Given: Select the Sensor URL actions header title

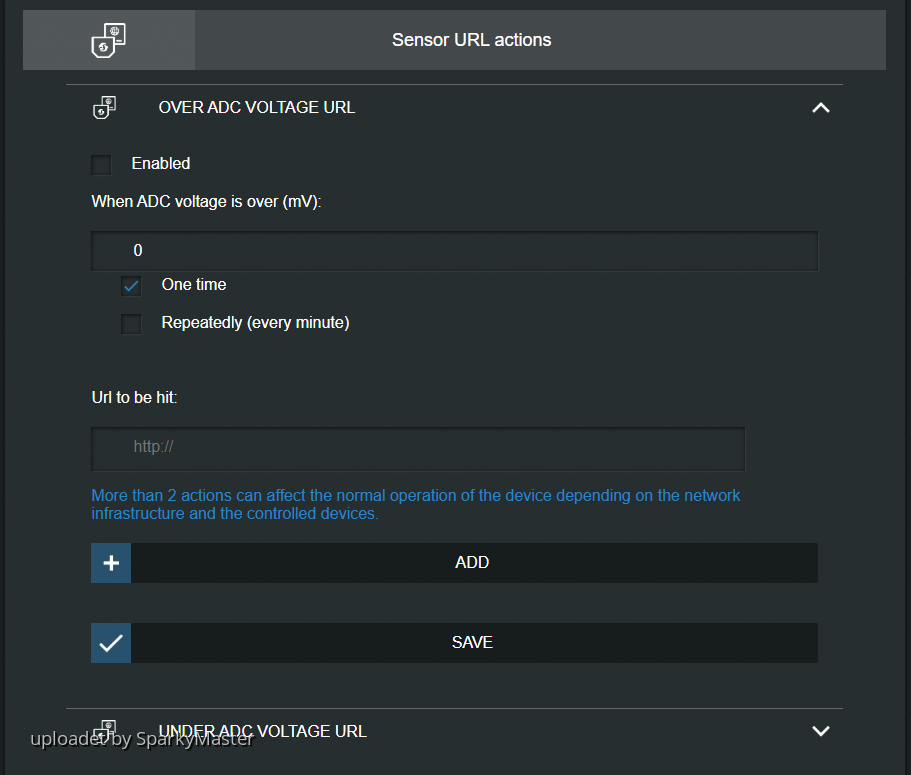Looking at the screenshot, I should pos(471,41).
